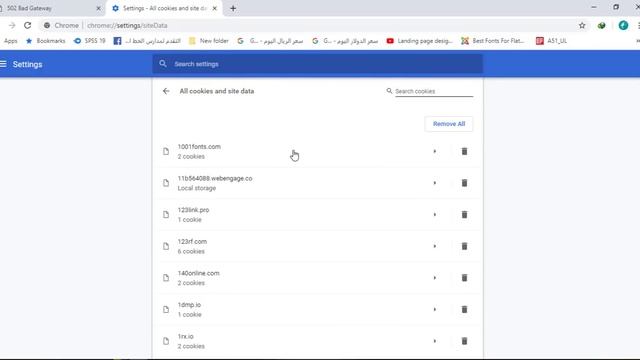This screenshot has width=640, height=360.
Task: Click the 1001fonts.com site name
Action: pos(199,147)
